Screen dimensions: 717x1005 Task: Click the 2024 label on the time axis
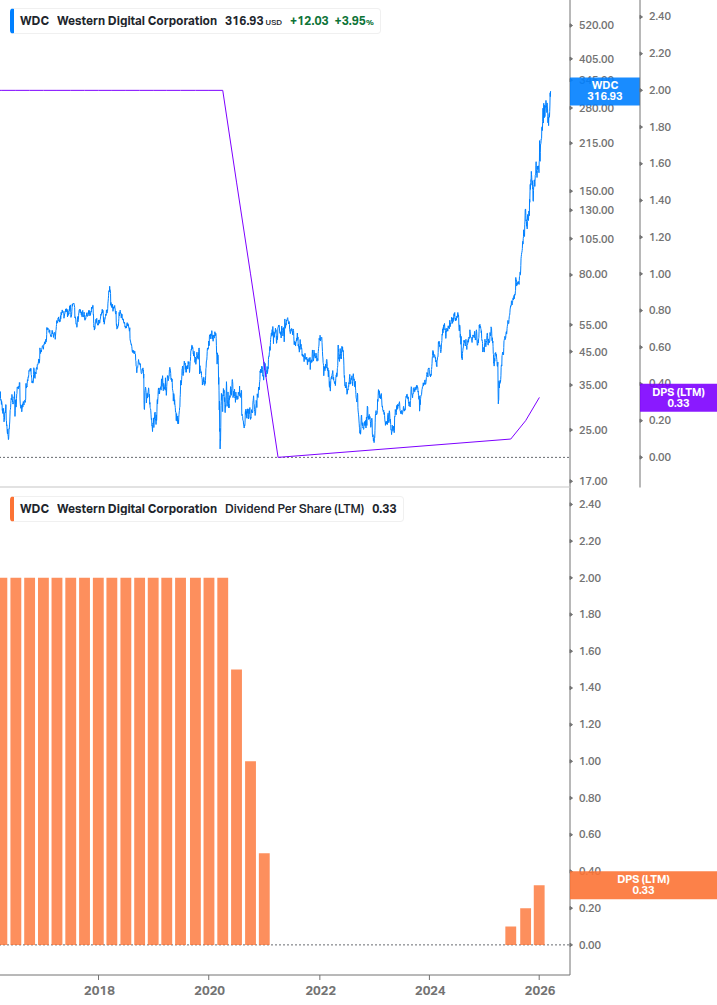[430, 991]
